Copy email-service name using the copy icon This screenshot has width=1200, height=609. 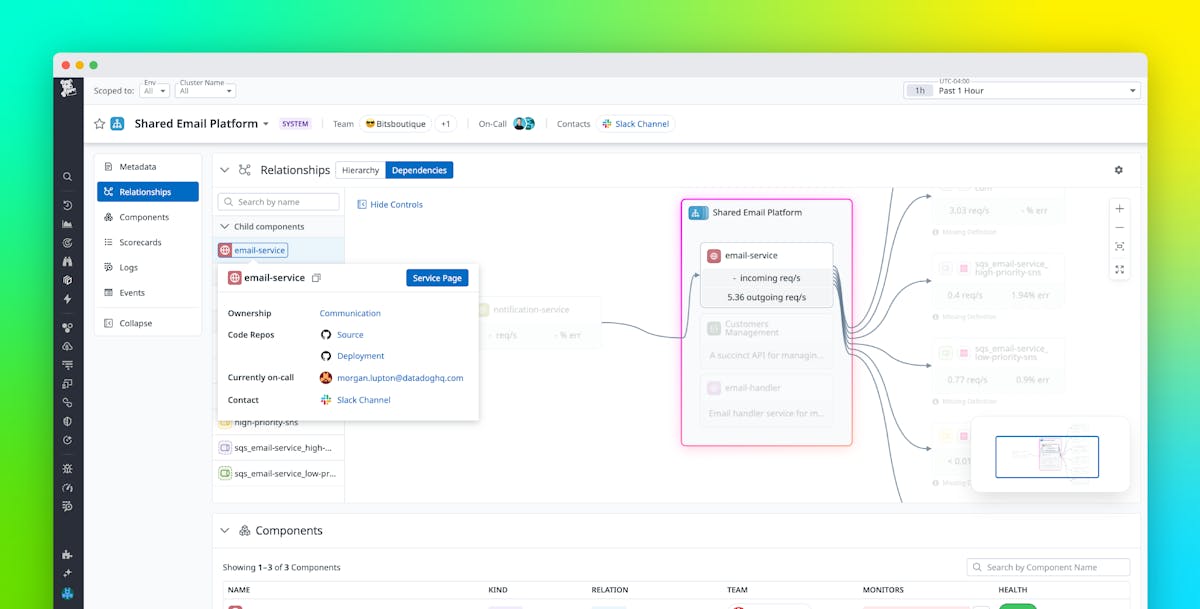click(315, 278)
